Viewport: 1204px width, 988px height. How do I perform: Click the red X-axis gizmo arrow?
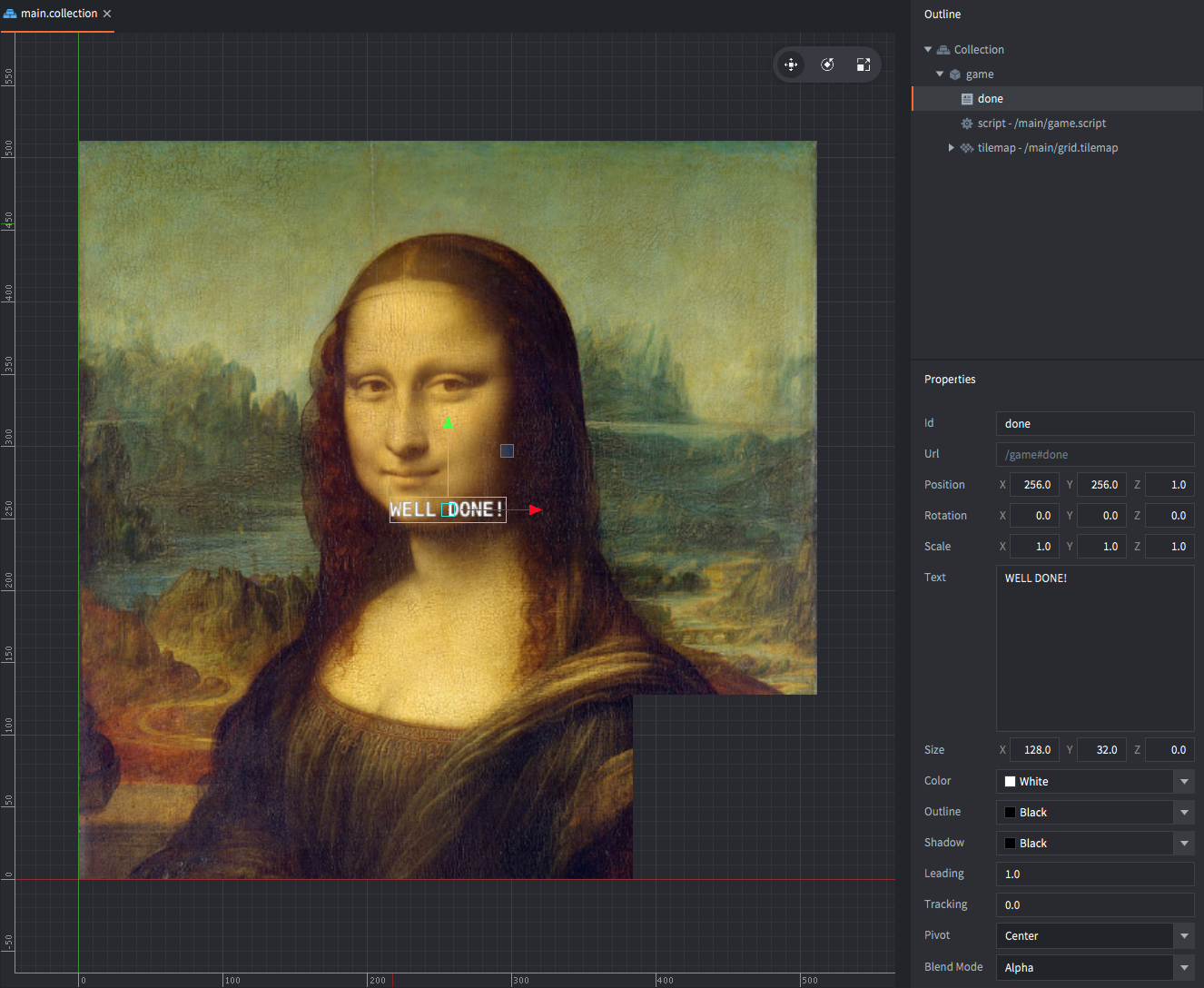[x=536, y=510]
